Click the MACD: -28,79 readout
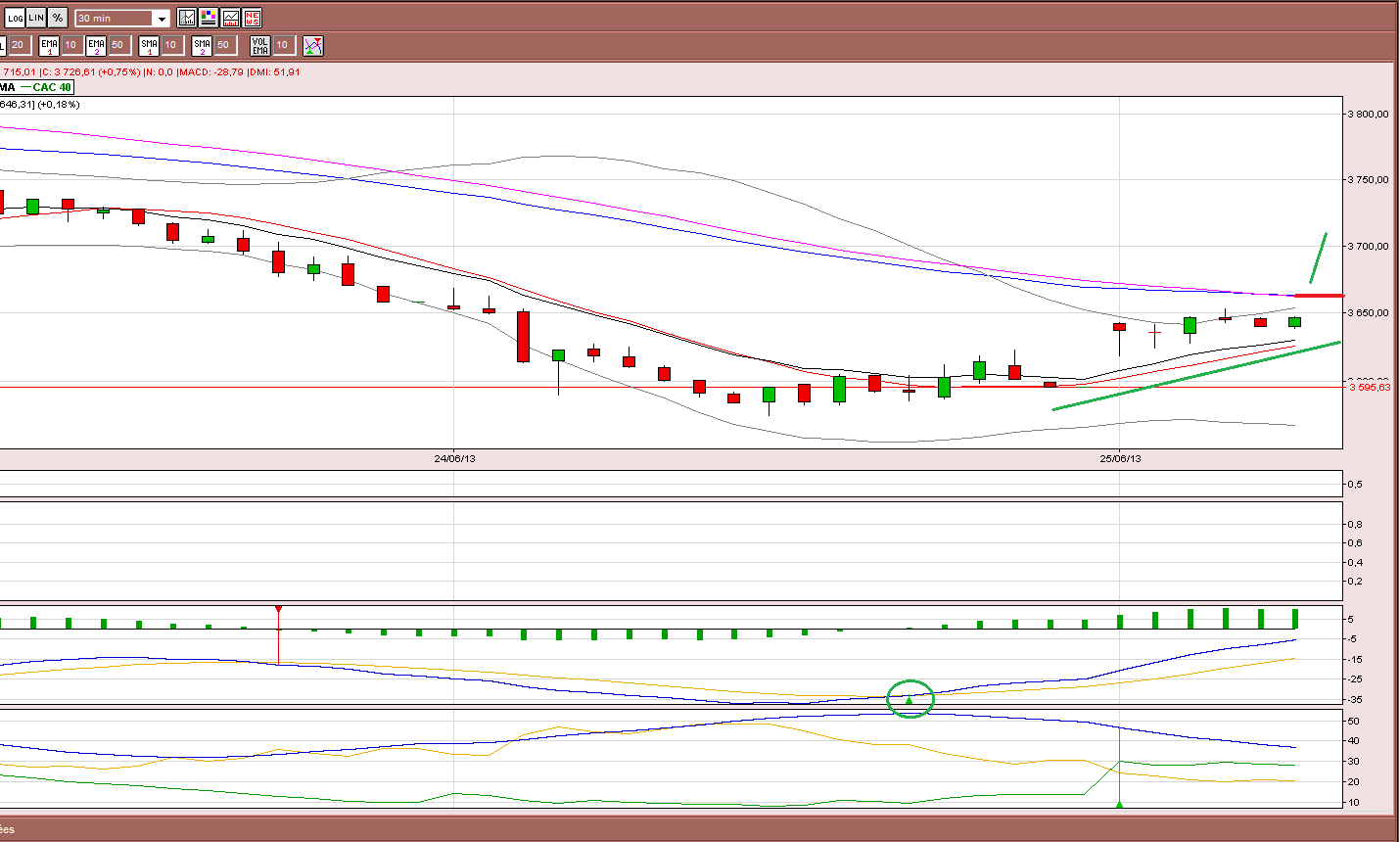This screenshot has height=842, width=1400. point(210,71)
